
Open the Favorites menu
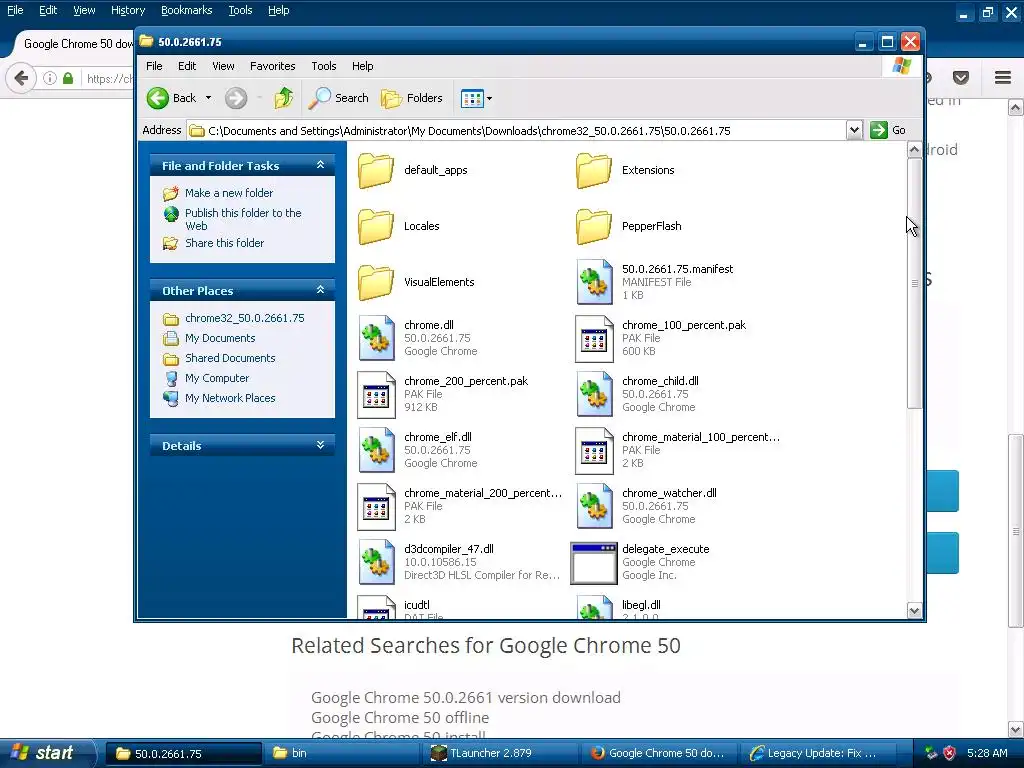[272, 66]
